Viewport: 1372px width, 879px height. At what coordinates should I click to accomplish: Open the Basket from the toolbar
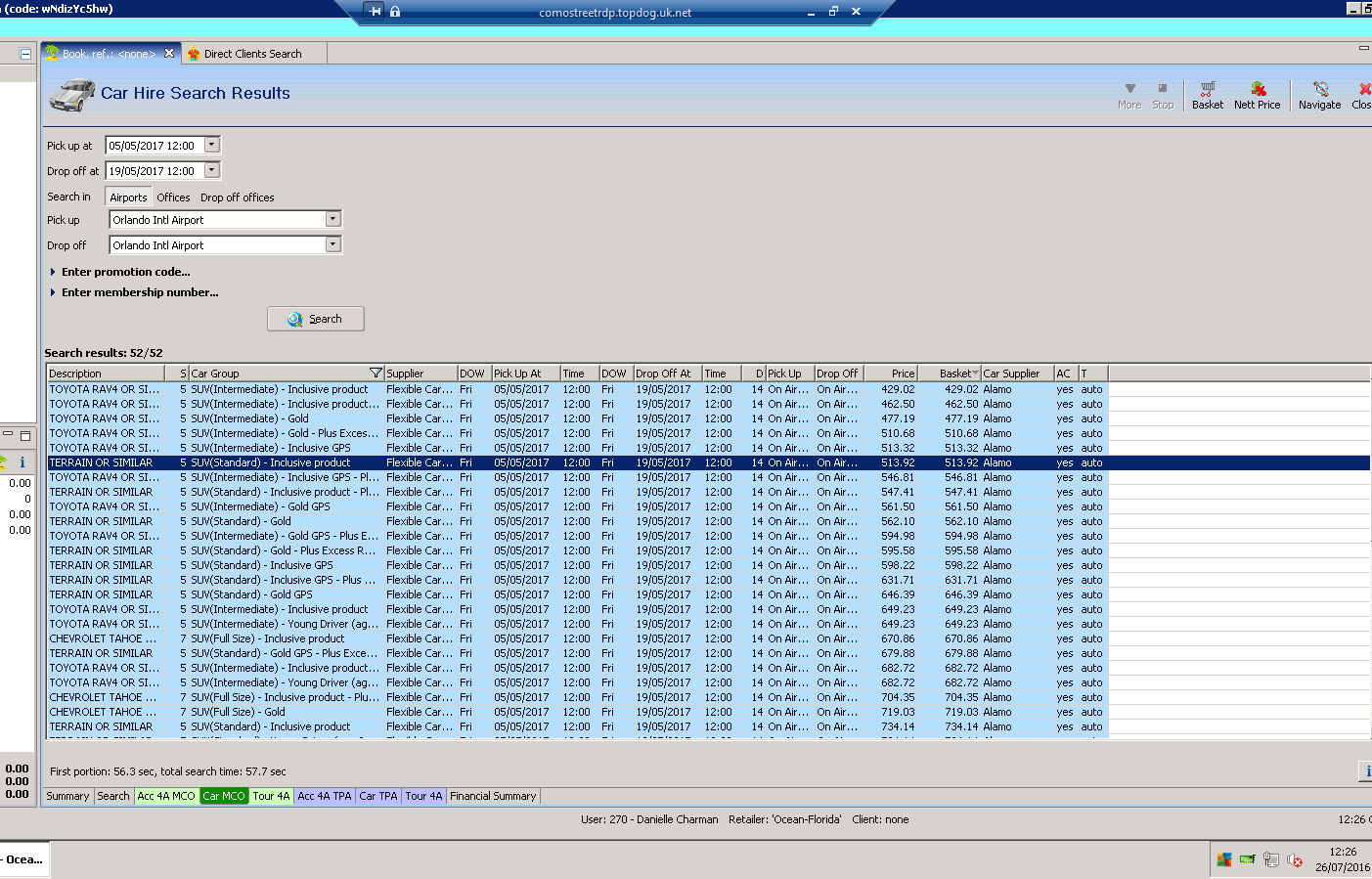pos(1207,95)
